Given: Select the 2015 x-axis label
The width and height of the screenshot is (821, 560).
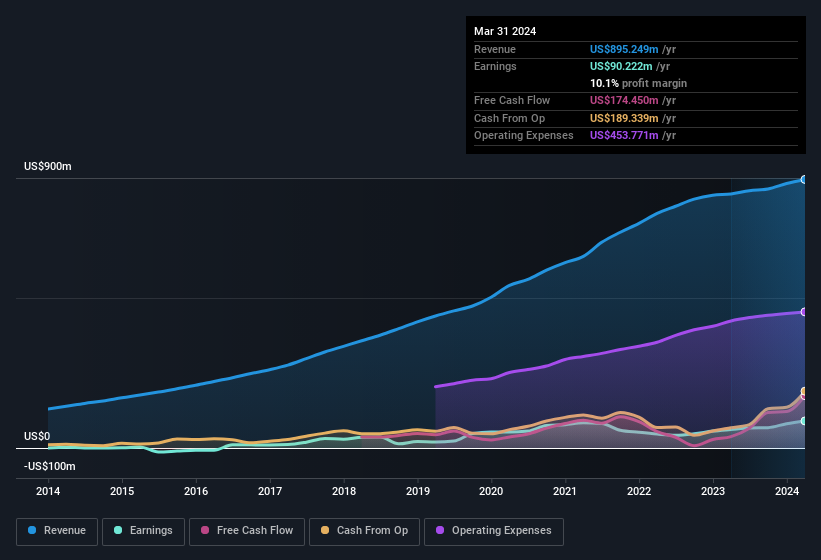Looking at the screenshot, I should tap(122, 491).
